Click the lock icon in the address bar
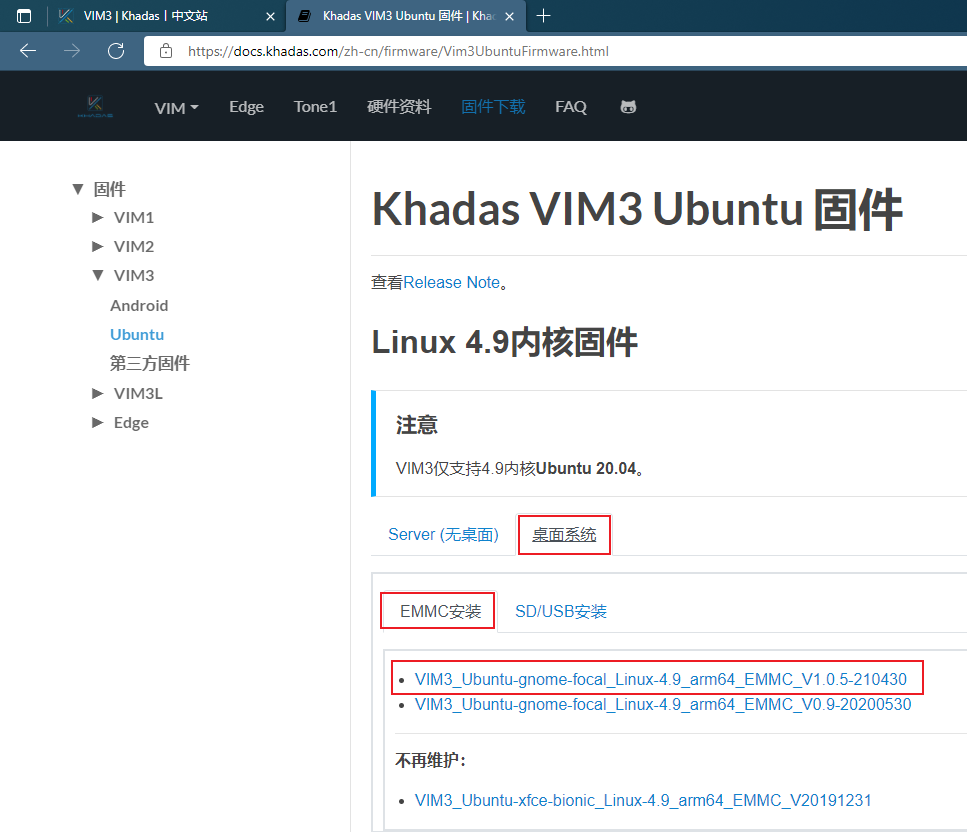Image resolution: width=967 pixels, height=832 pixels. (166, 51)
